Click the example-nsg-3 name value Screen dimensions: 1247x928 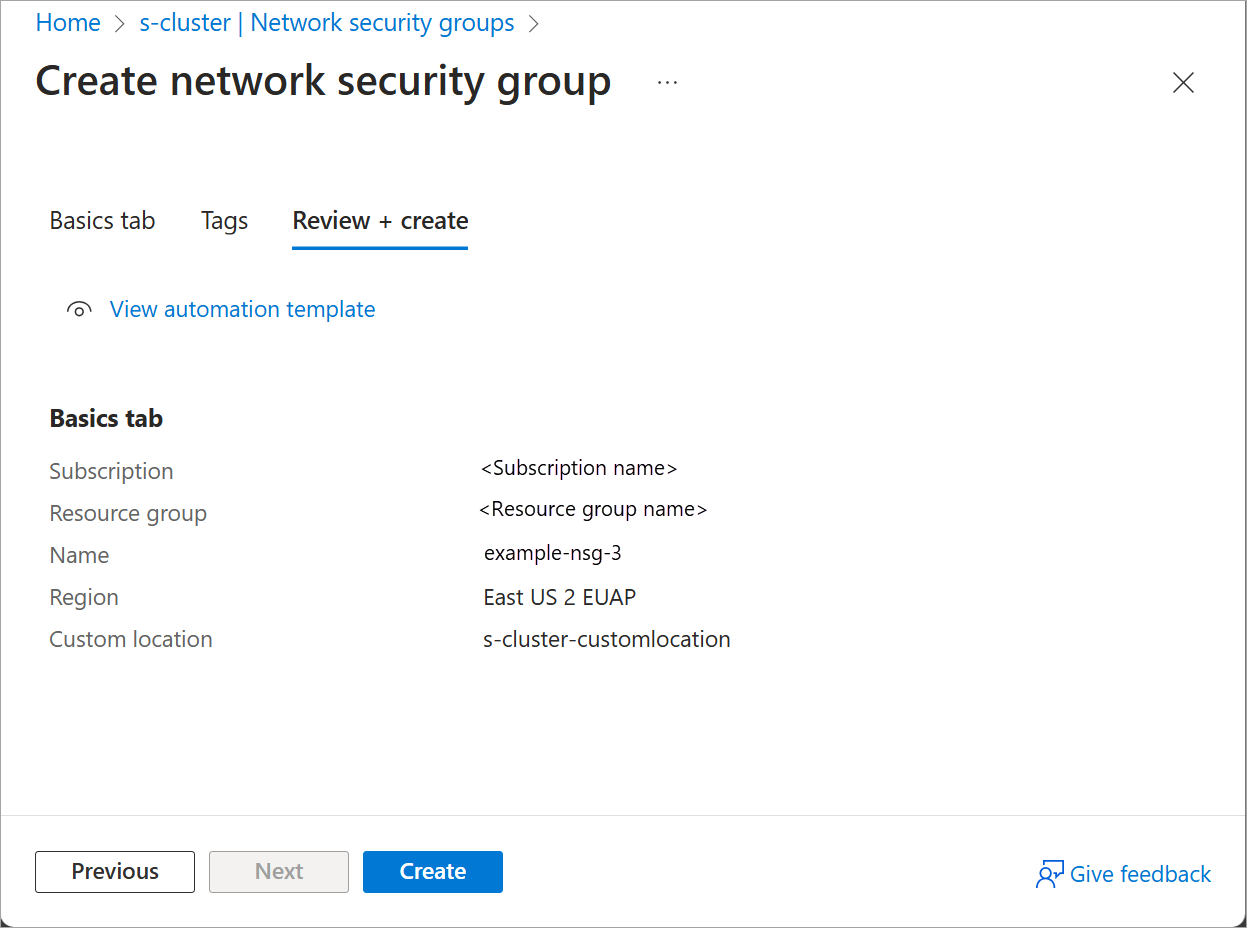[553, 553]
